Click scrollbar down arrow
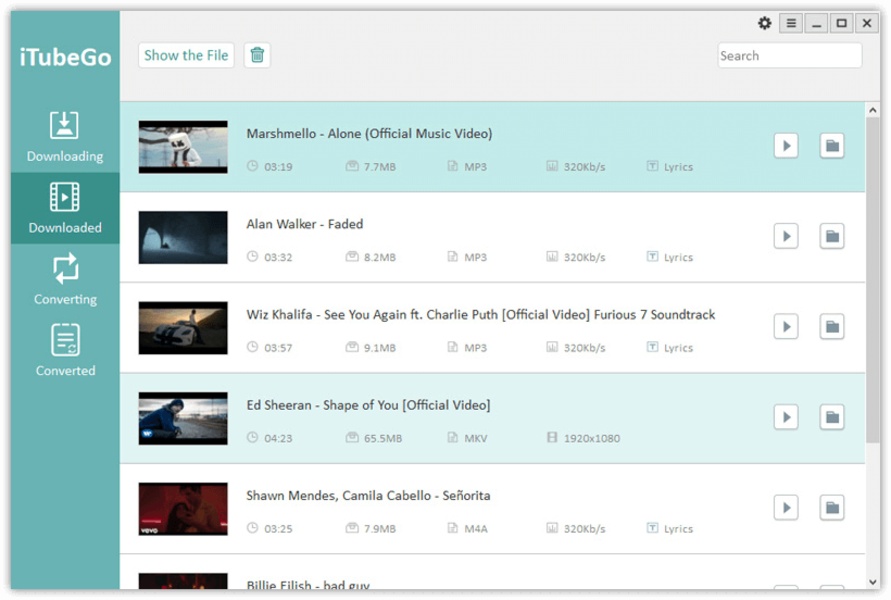The image size is (891, 600). pyautogui.click(x=873, y=582)
